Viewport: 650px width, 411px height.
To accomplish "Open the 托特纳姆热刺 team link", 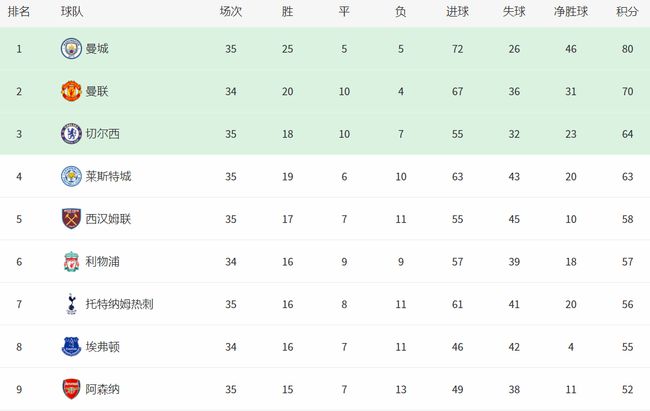I will [x=119, y=304].
